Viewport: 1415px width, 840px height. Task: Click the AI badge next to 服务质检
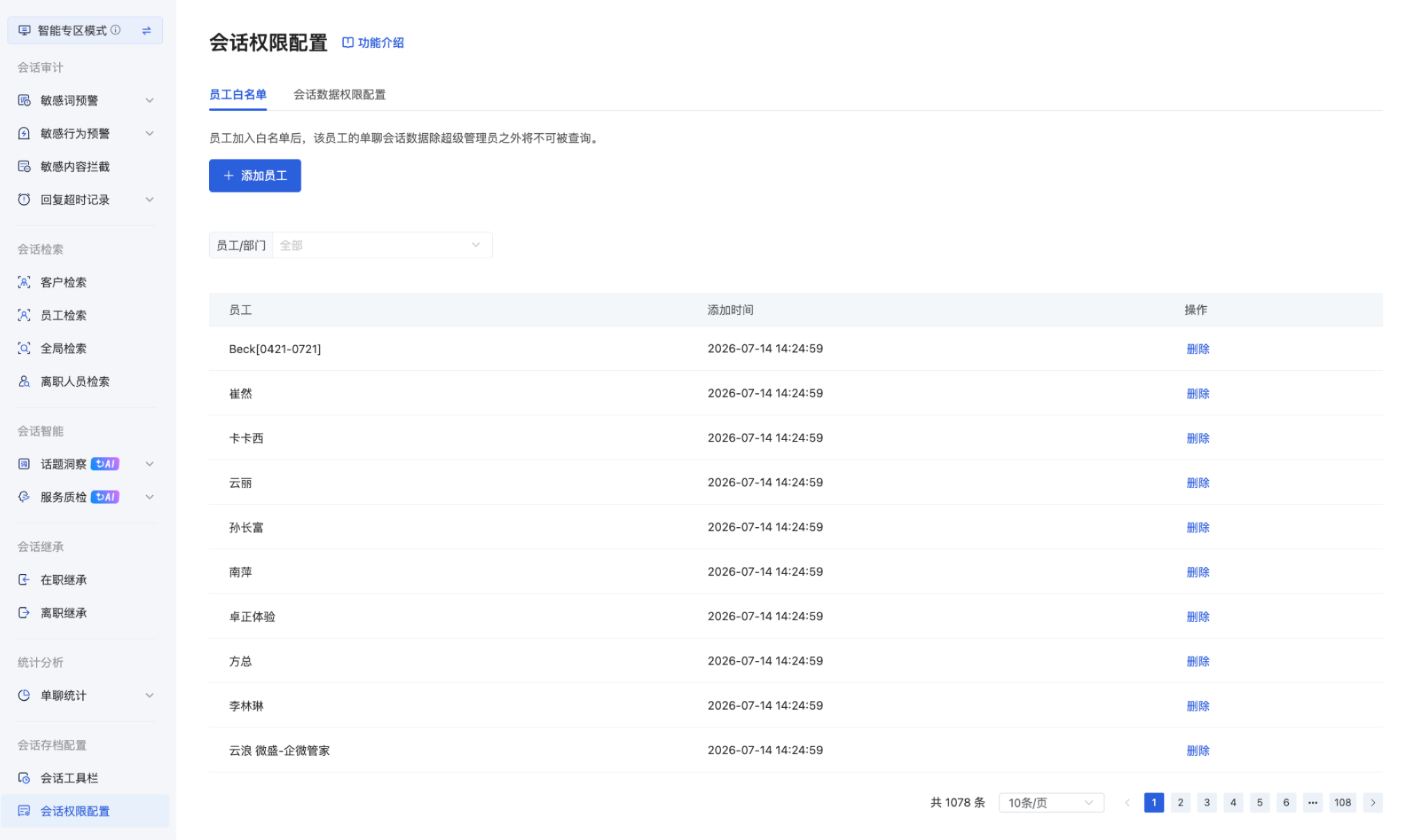click(x=105, y=497)
